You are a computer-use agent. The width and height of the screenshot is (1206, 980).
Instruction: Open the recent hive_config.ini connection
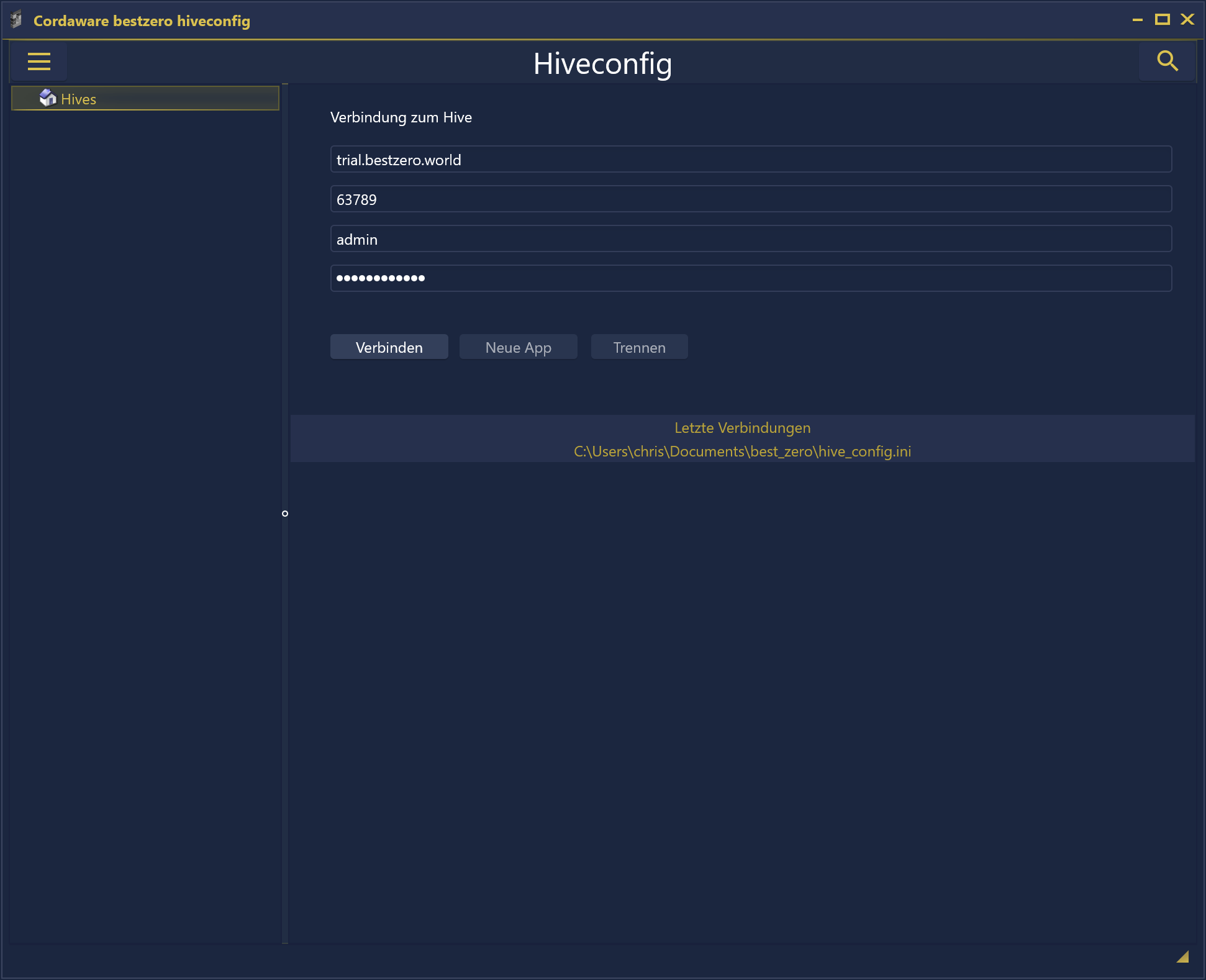click(x=743, y=451)
